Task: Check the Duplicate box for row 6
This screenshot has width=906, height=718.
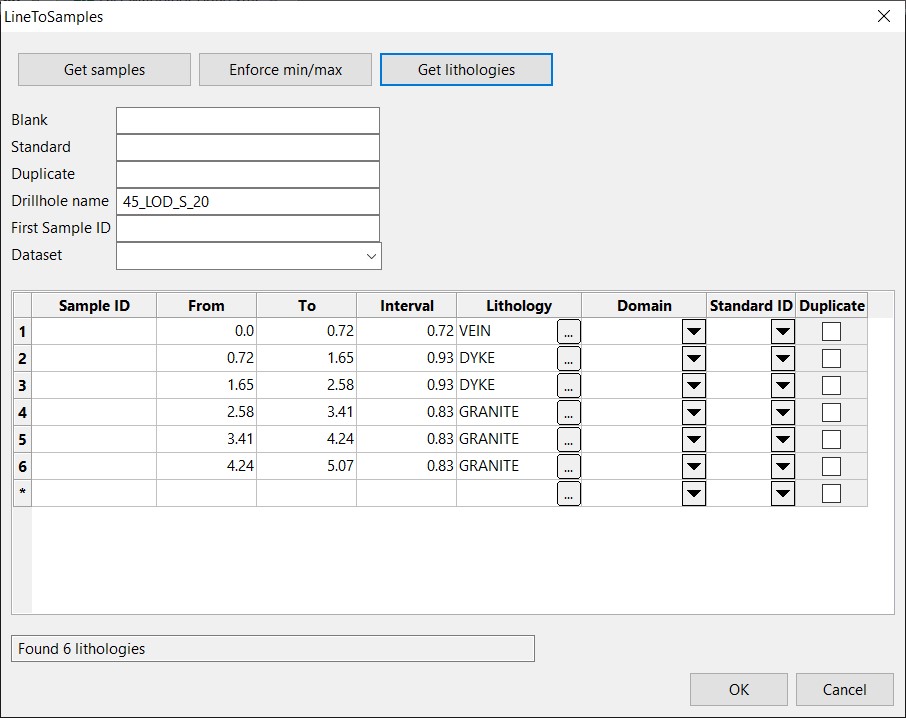Action: (831, 466)
